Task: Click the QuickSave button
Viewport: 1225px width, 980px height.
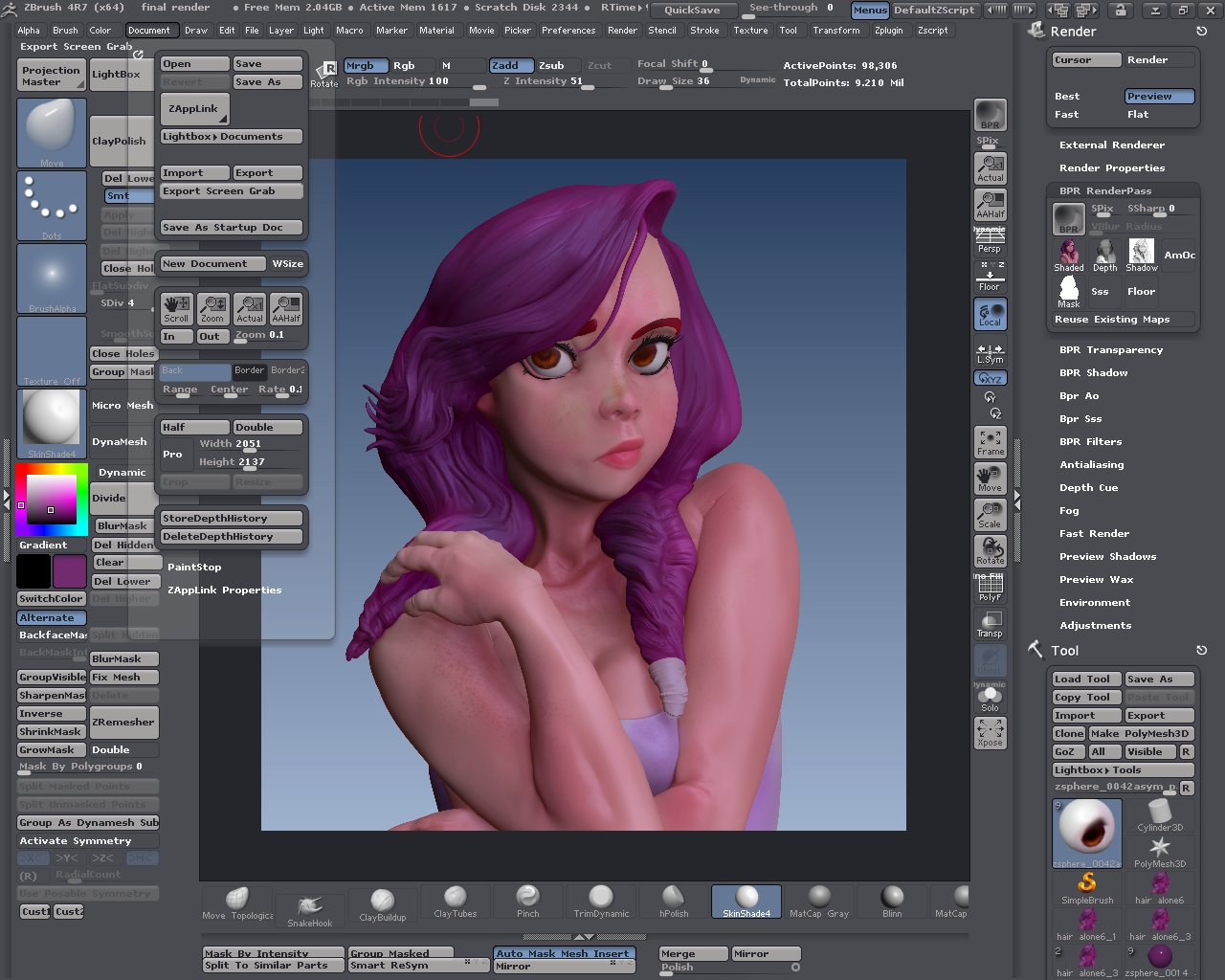Action: tap(692, 11)
